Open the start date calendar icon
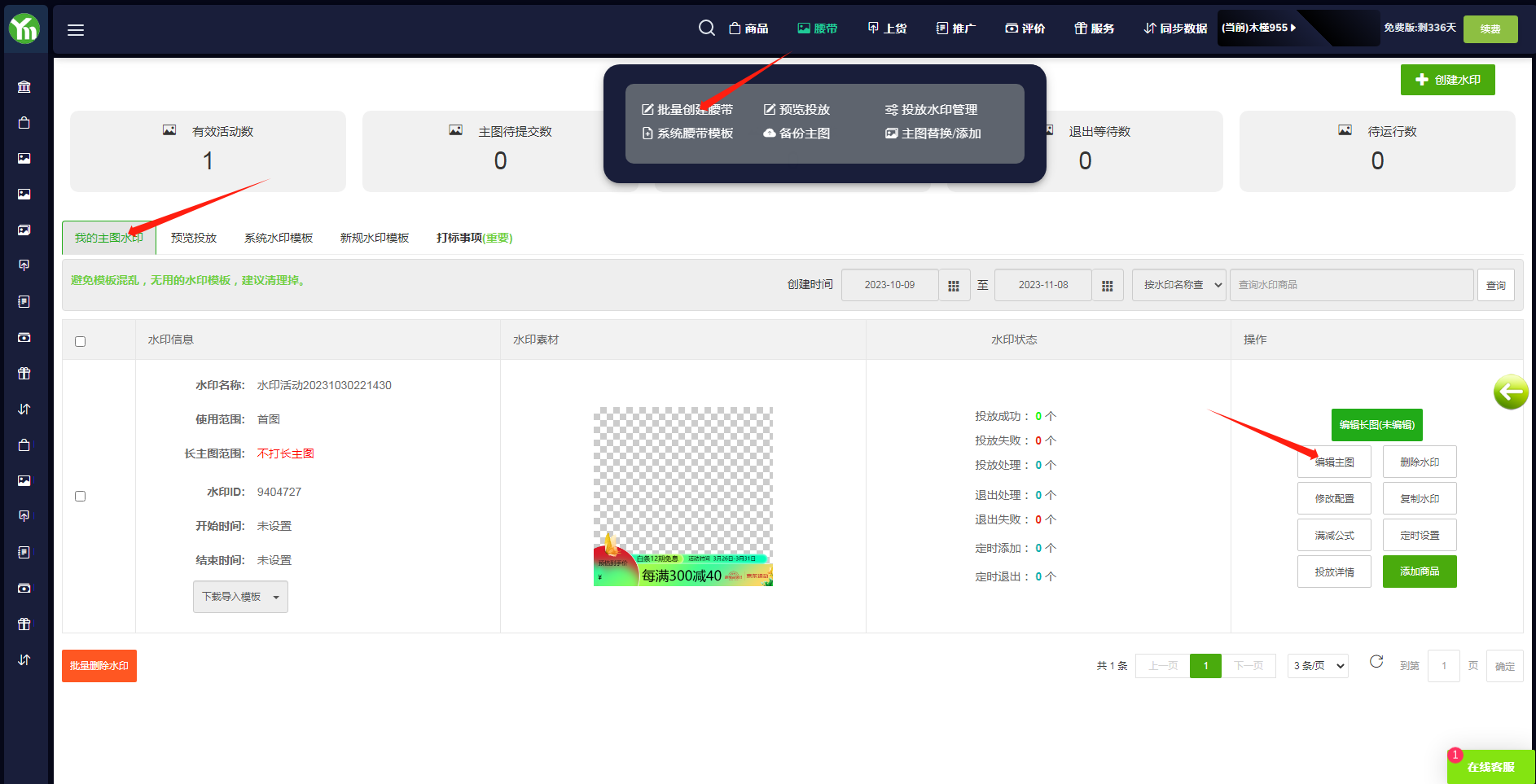Viewport: 1536px width, 784px height. pos(954,286)
